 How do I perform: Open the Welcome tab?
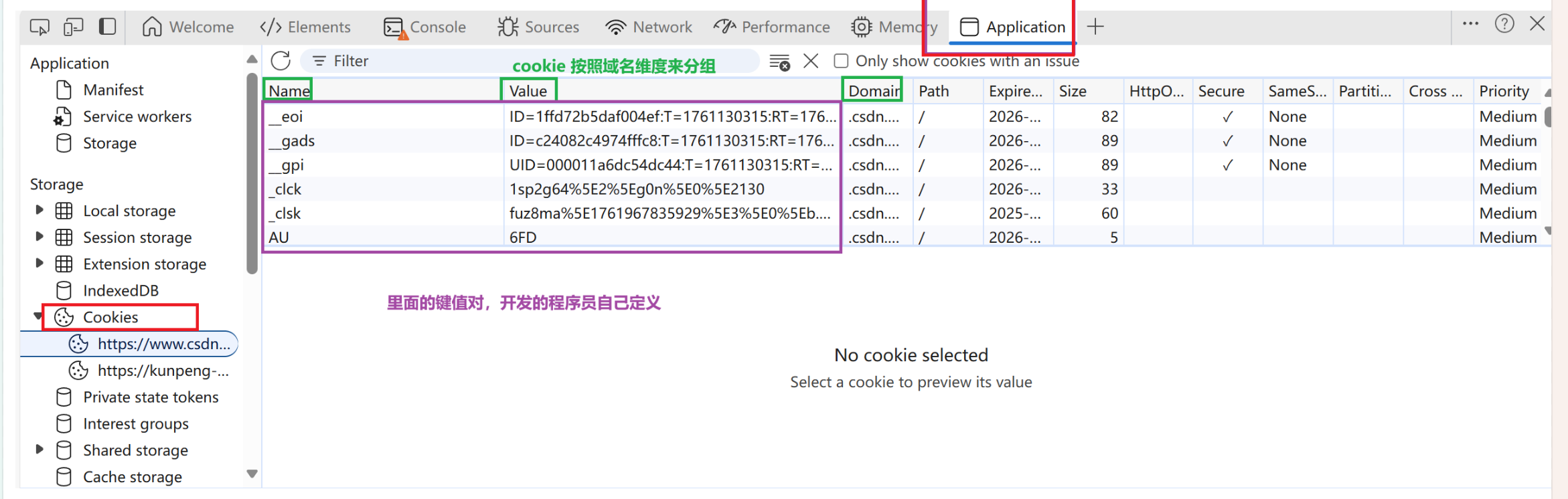click(x=188, y=27)
